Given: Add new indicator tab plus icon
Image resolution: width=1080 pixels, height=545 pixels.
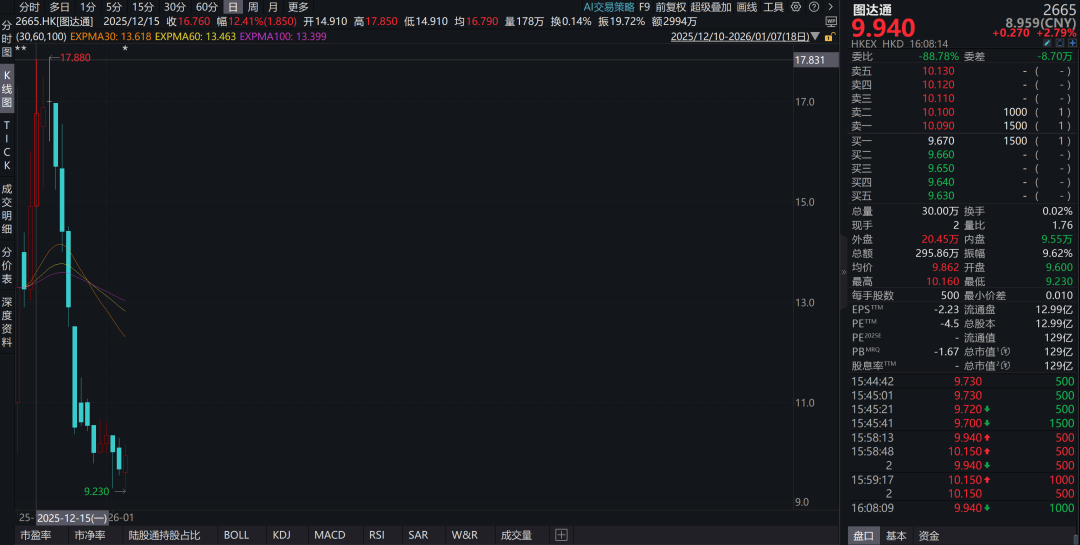Looking at the screenshot, I should pos(561,535).
